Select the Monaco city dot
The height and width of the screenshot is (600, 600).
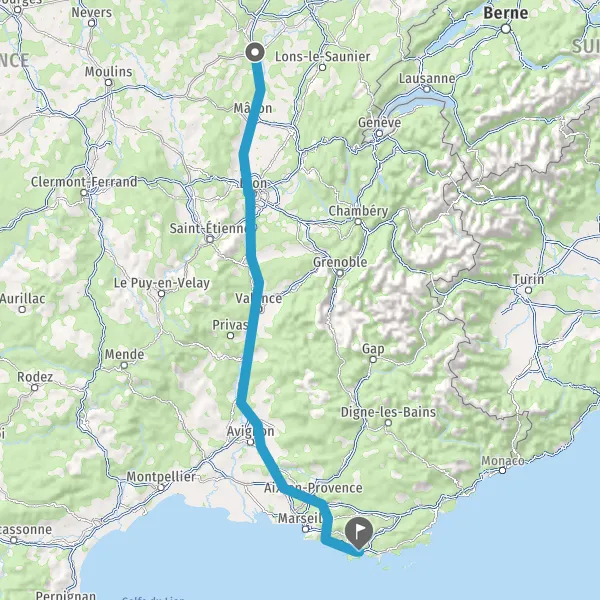tap(502, 470)
